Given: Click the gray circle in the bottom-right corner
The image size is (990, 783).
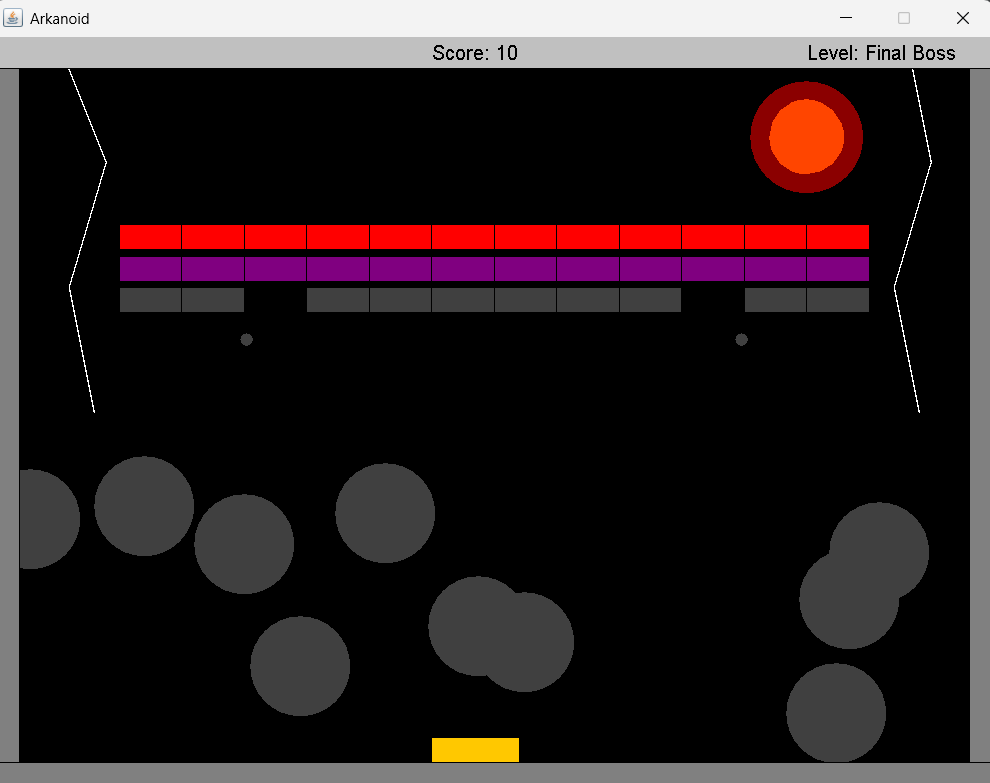Looking at the screenshot, I should tap(836, 713).
